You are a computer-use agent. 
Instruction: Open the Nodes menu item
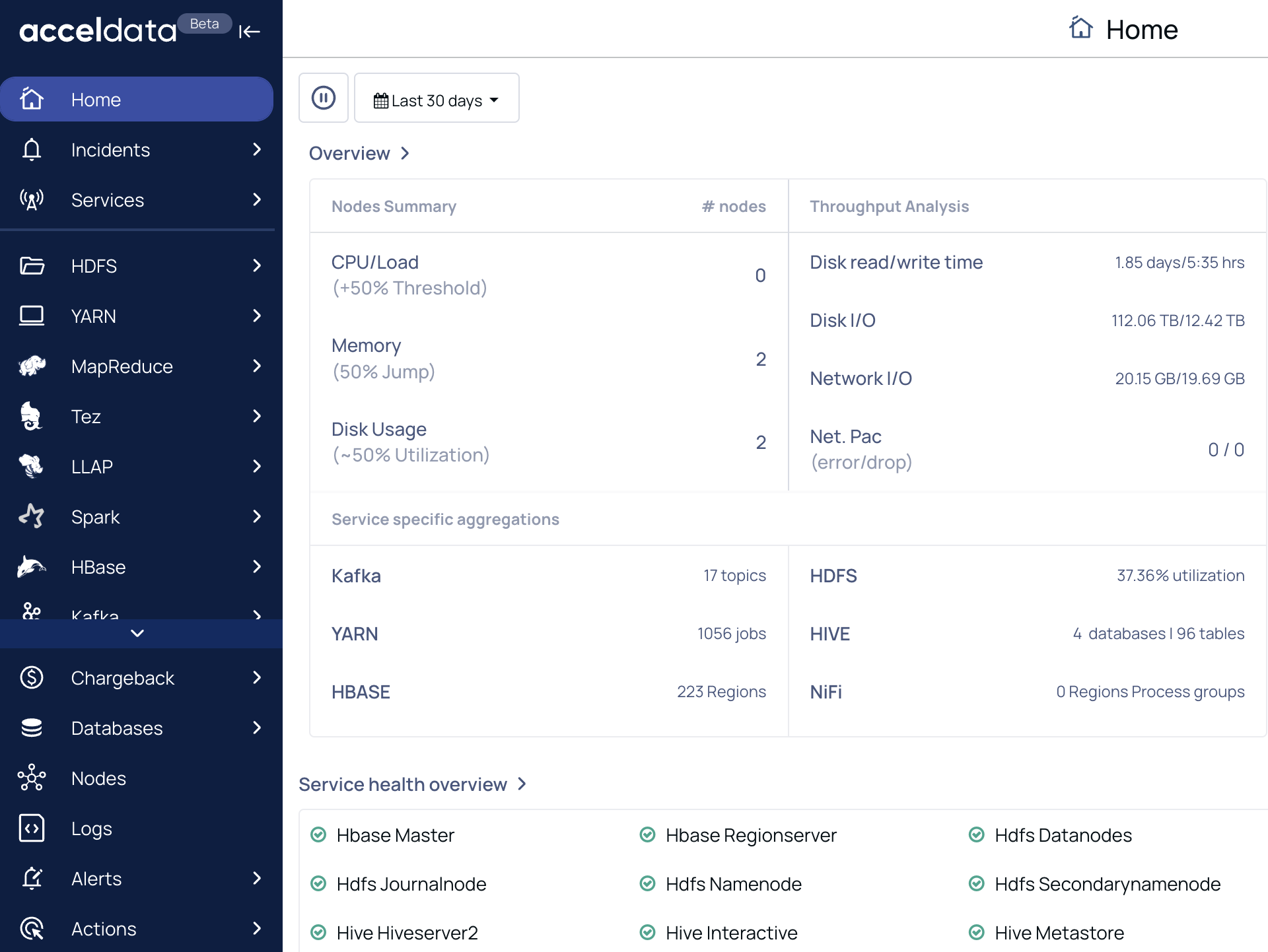coord(137,778)
